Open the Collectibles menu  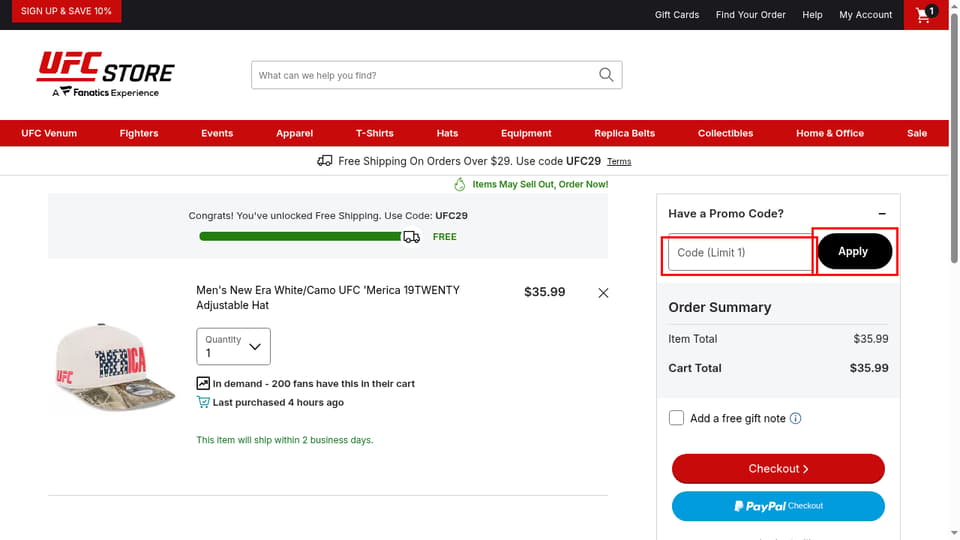[x=726, y=133]
